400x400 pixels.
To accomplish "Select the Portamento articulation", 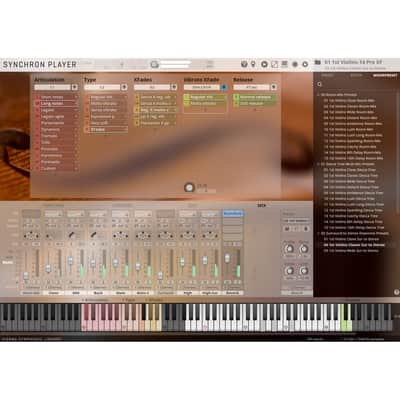I will 56,123.
